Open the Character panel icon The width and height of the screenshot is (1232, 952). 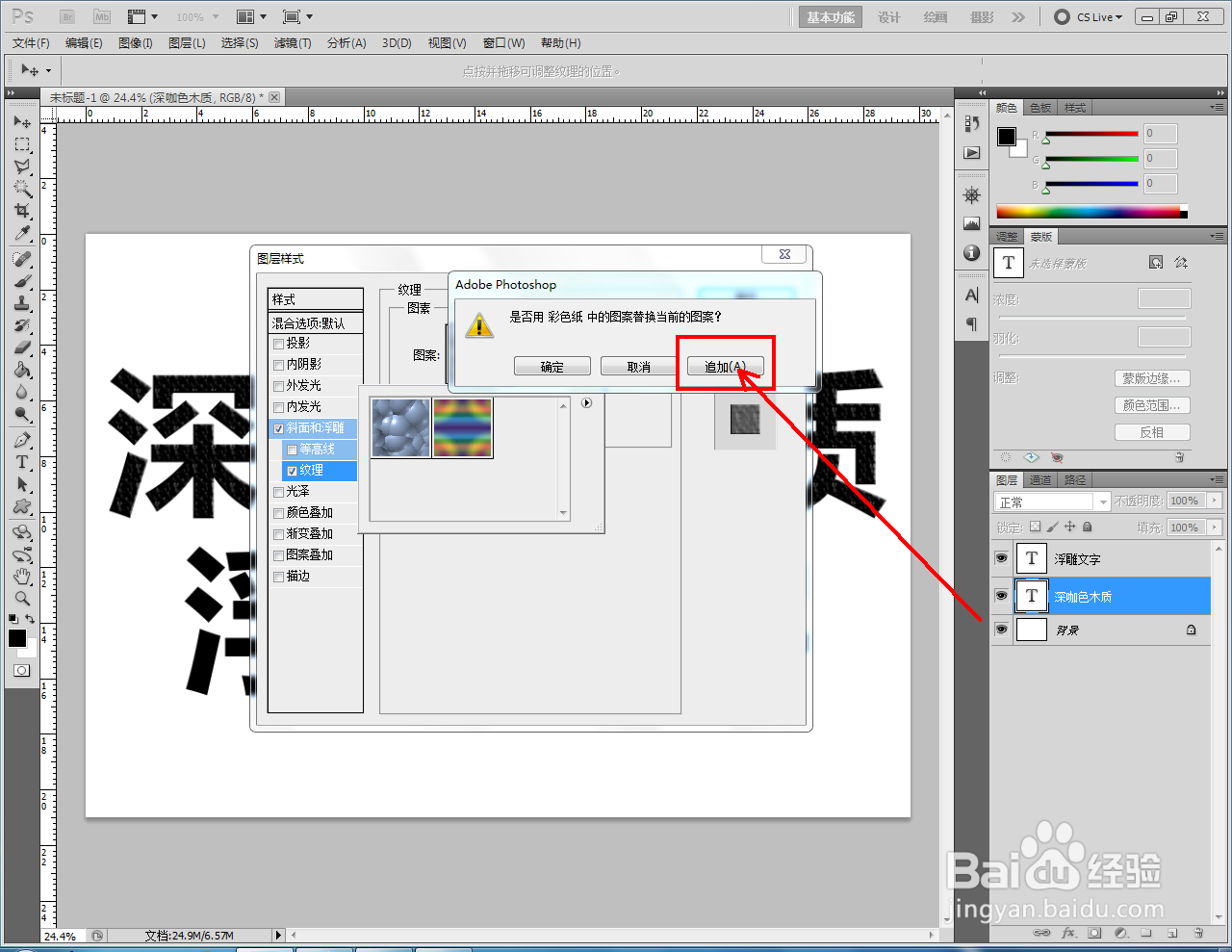pyautogui.click(x=972, y=295)
